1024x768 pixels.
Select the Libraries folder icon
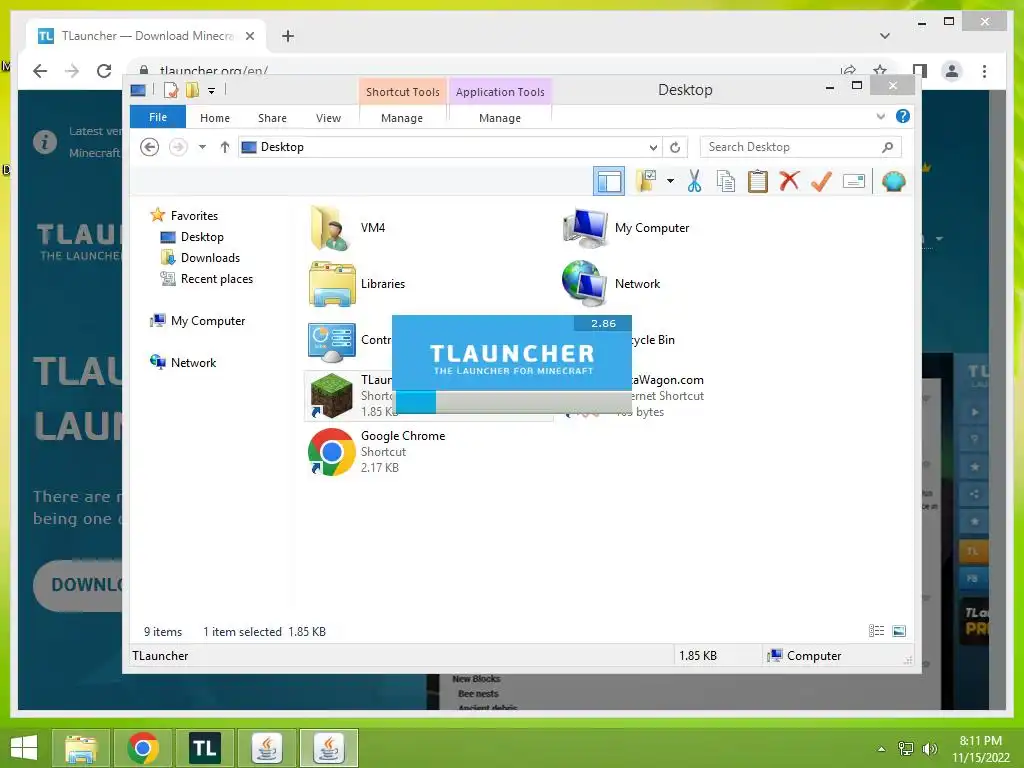[332, 284]
